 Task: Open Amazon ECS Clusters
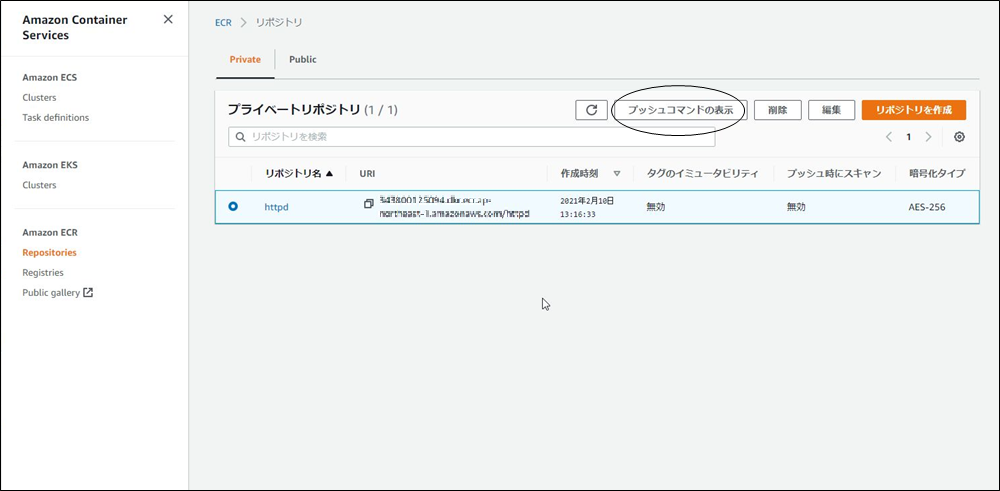[x=39, y=98]
